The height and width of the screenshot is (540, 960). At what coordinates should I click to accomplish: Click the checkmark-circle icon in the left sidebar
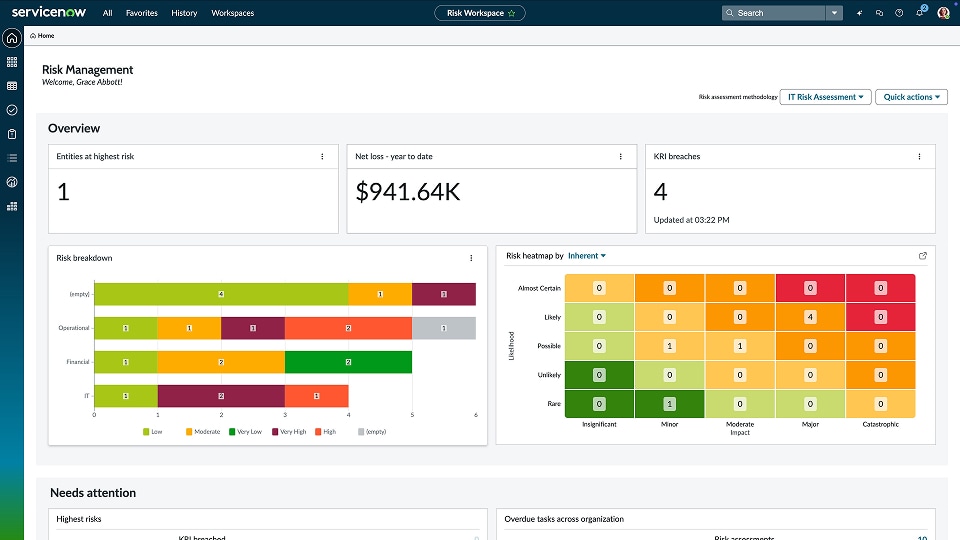(x=12, y=110)
